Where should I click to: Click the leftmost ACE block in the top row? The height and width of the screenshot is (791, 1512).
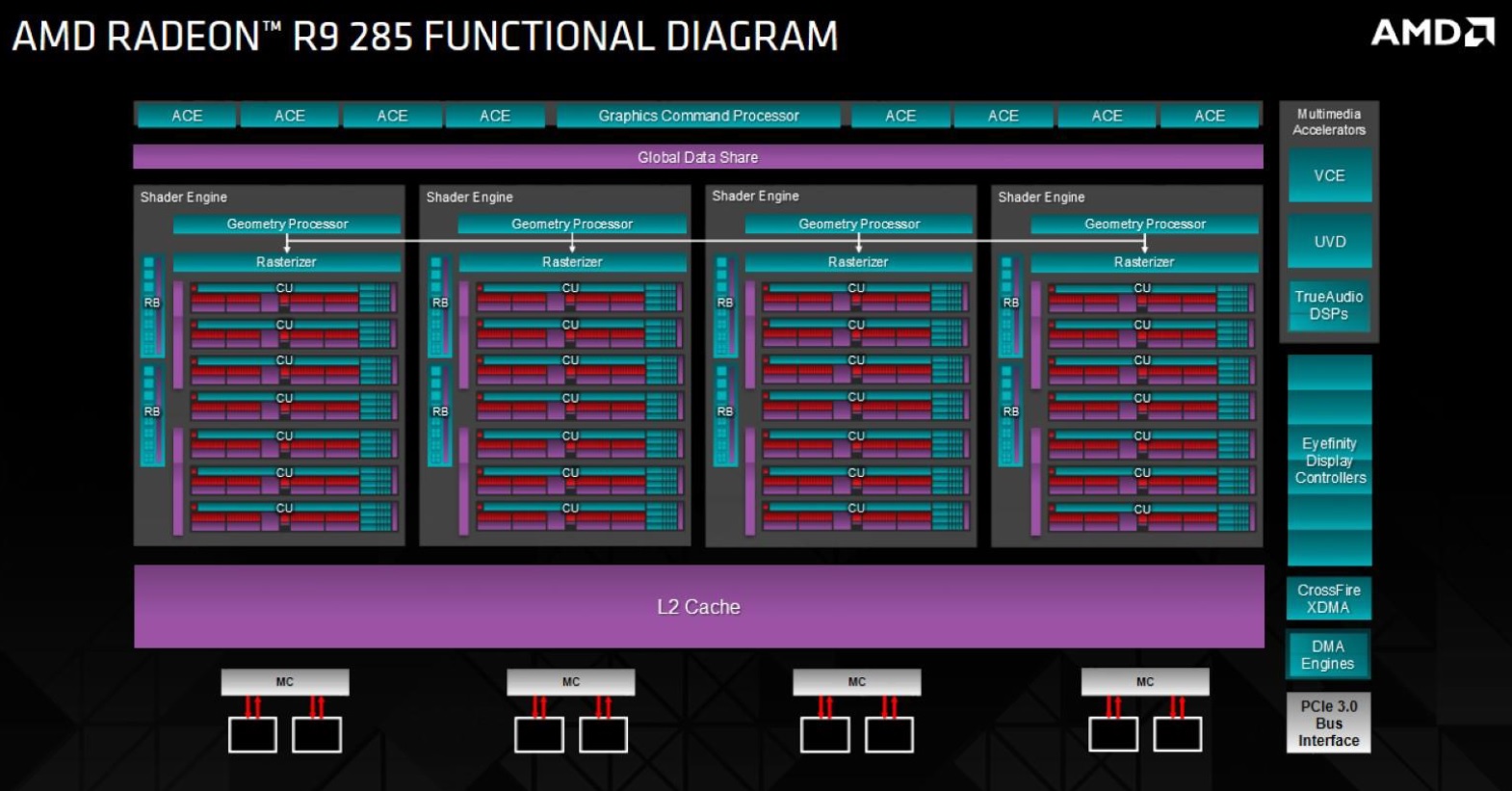click(x=187, y=116)
